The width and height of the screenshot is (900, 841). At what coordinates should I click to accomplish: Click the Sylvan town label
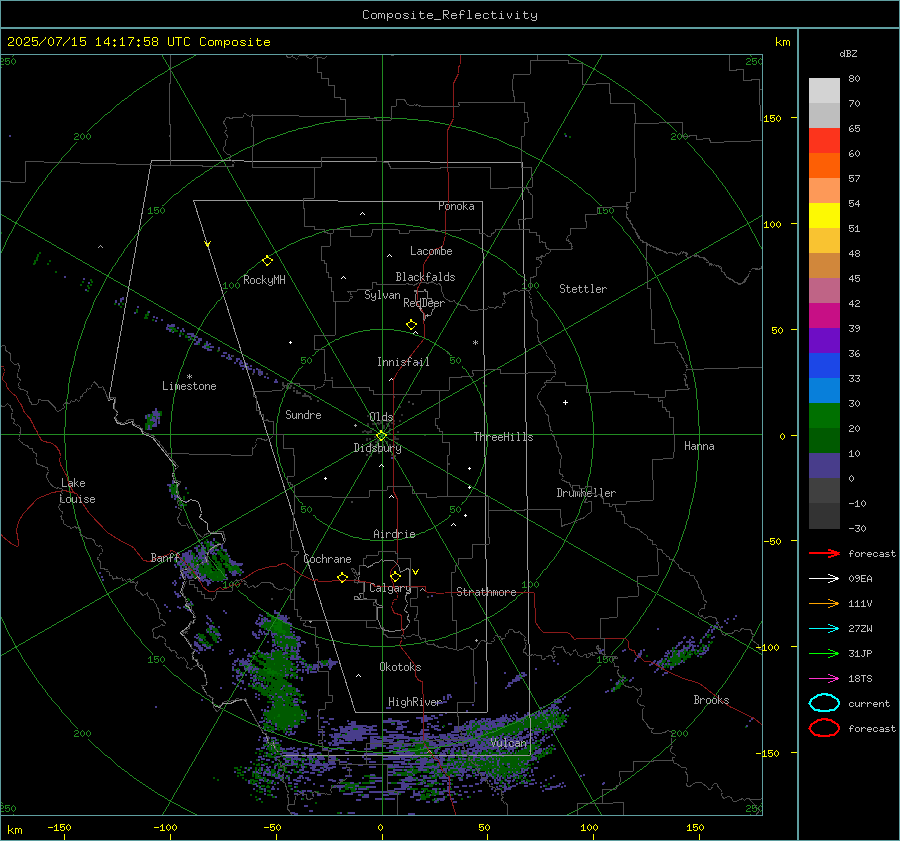point(382,295)
